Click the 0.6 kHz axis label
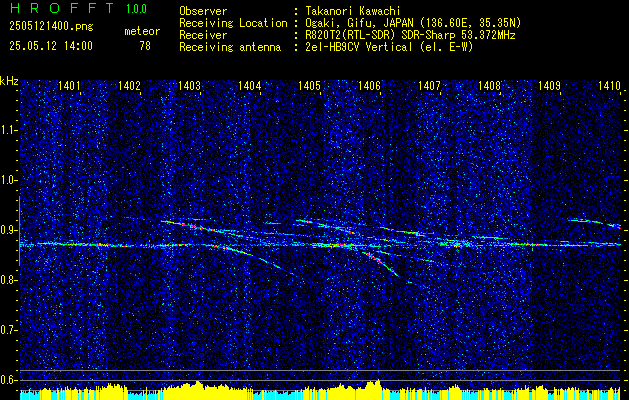Viewport: 629px width, 400px height. pyautogui.click(x=8, y=380)
